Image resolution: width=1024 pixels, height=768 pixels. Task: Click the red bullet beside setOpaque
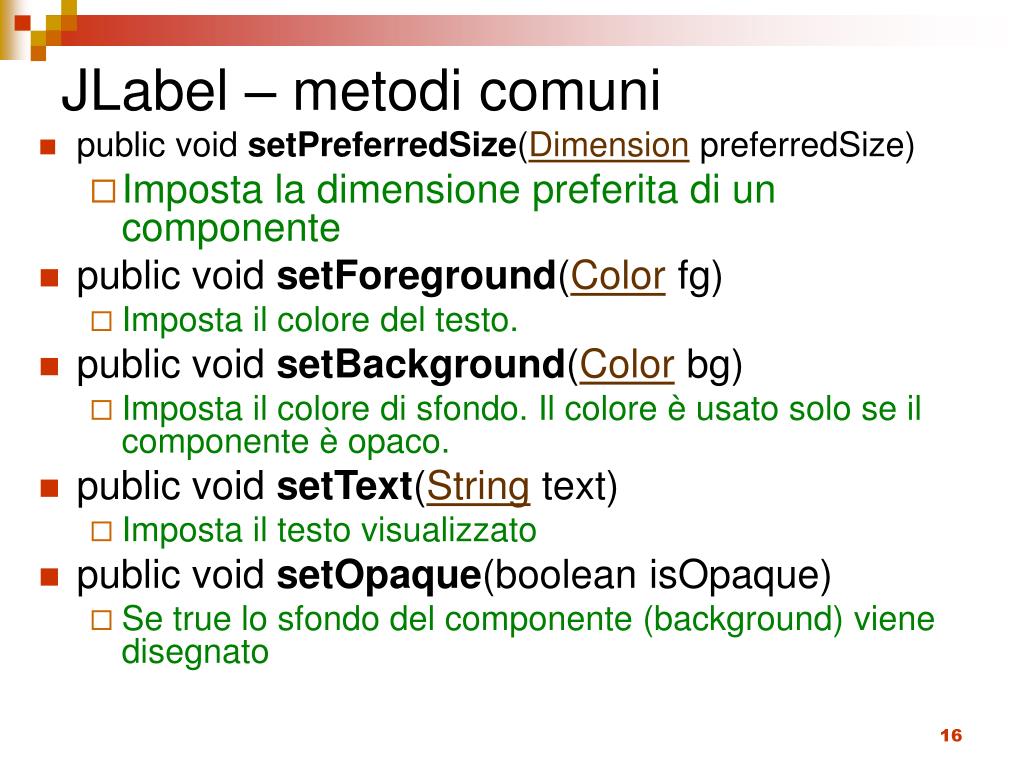(49, 577)
